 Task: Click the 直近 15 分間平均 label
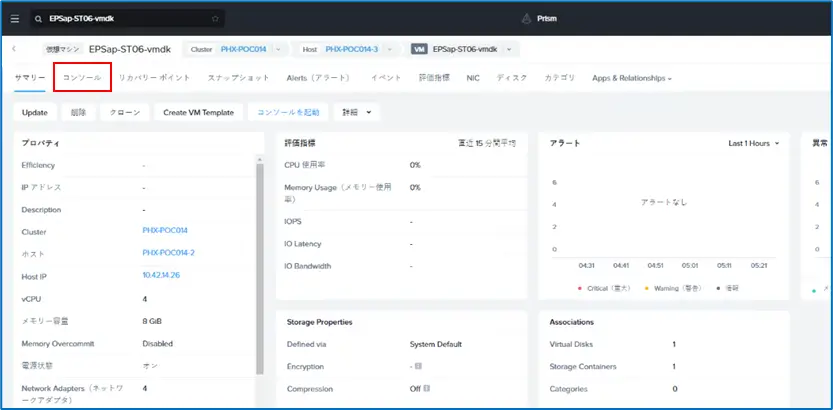click(487, 143)
